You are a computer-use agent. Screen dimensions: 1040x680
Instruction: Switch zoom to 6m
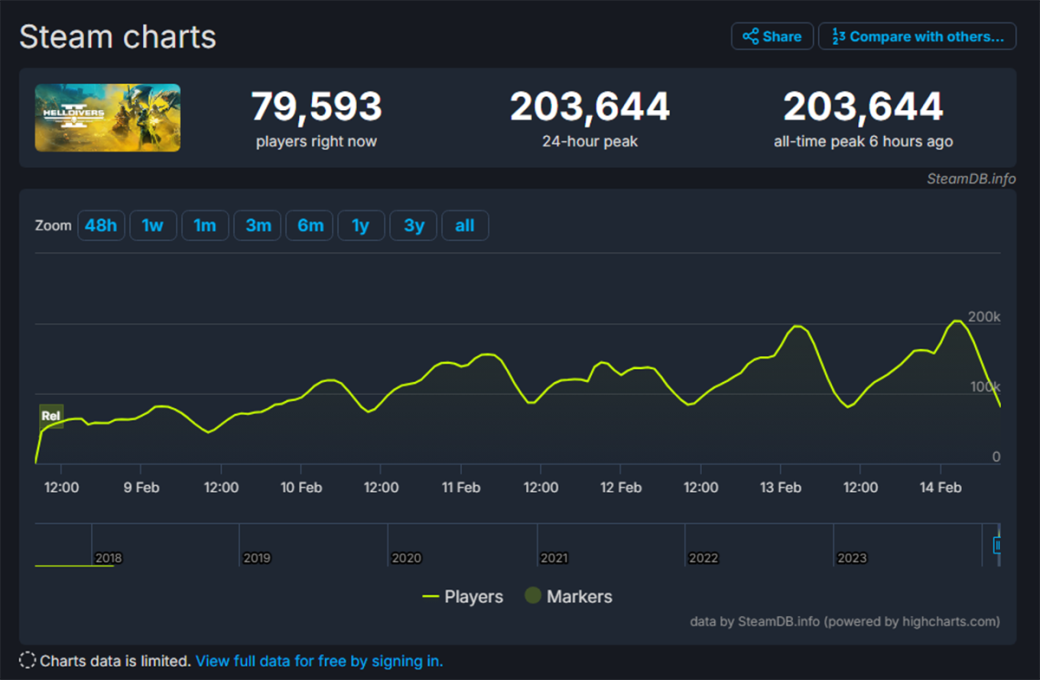pos(310,226)
